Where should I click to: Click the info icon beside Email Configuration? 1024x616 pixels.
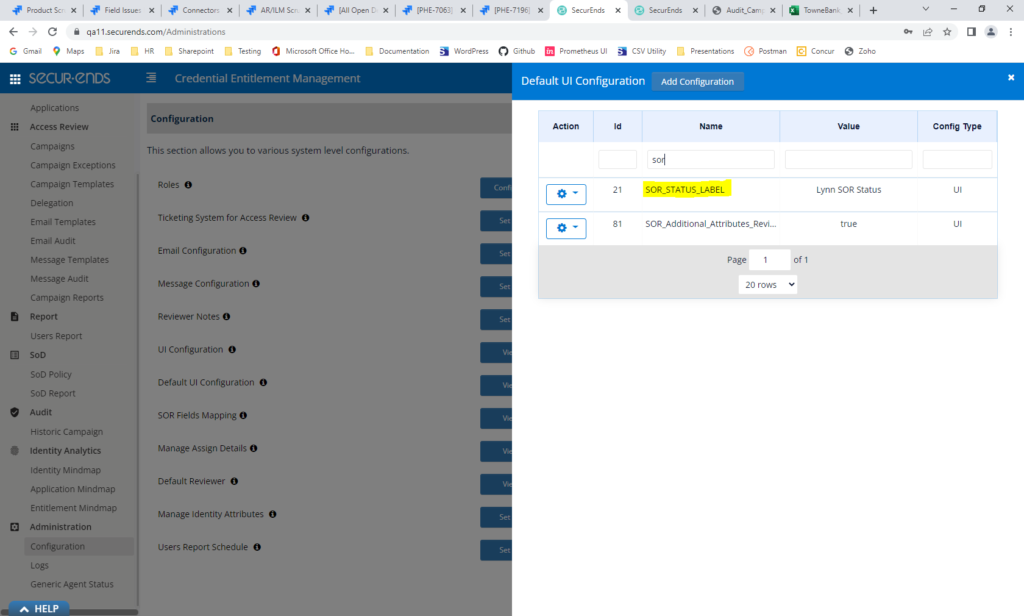pyautogui.click(x=243, y=251)
